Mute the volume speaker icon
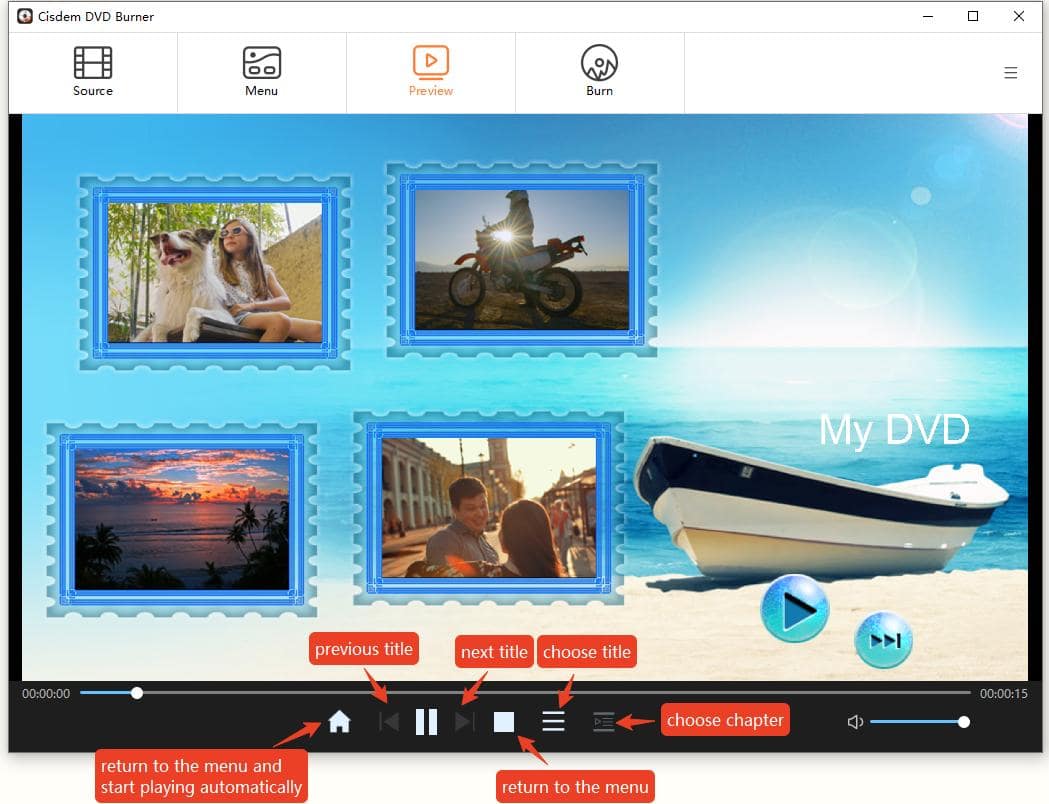1049x804 pixels. click(x=855, y=722)
